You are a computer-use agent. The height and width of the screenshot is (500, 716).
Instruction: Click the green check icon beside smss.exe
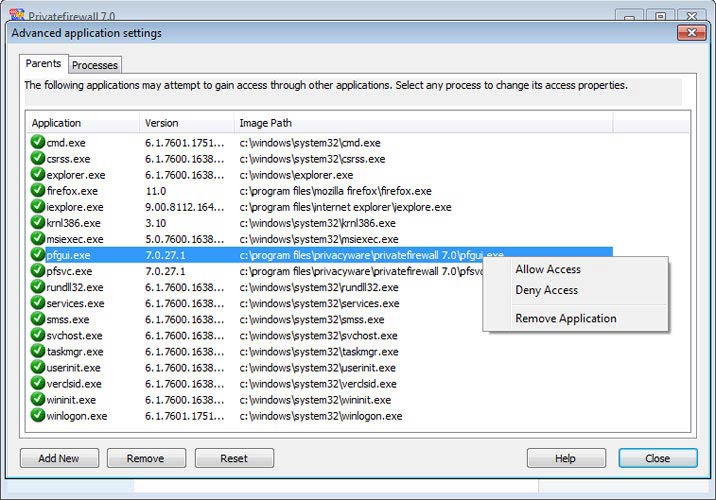coord(37,319)
